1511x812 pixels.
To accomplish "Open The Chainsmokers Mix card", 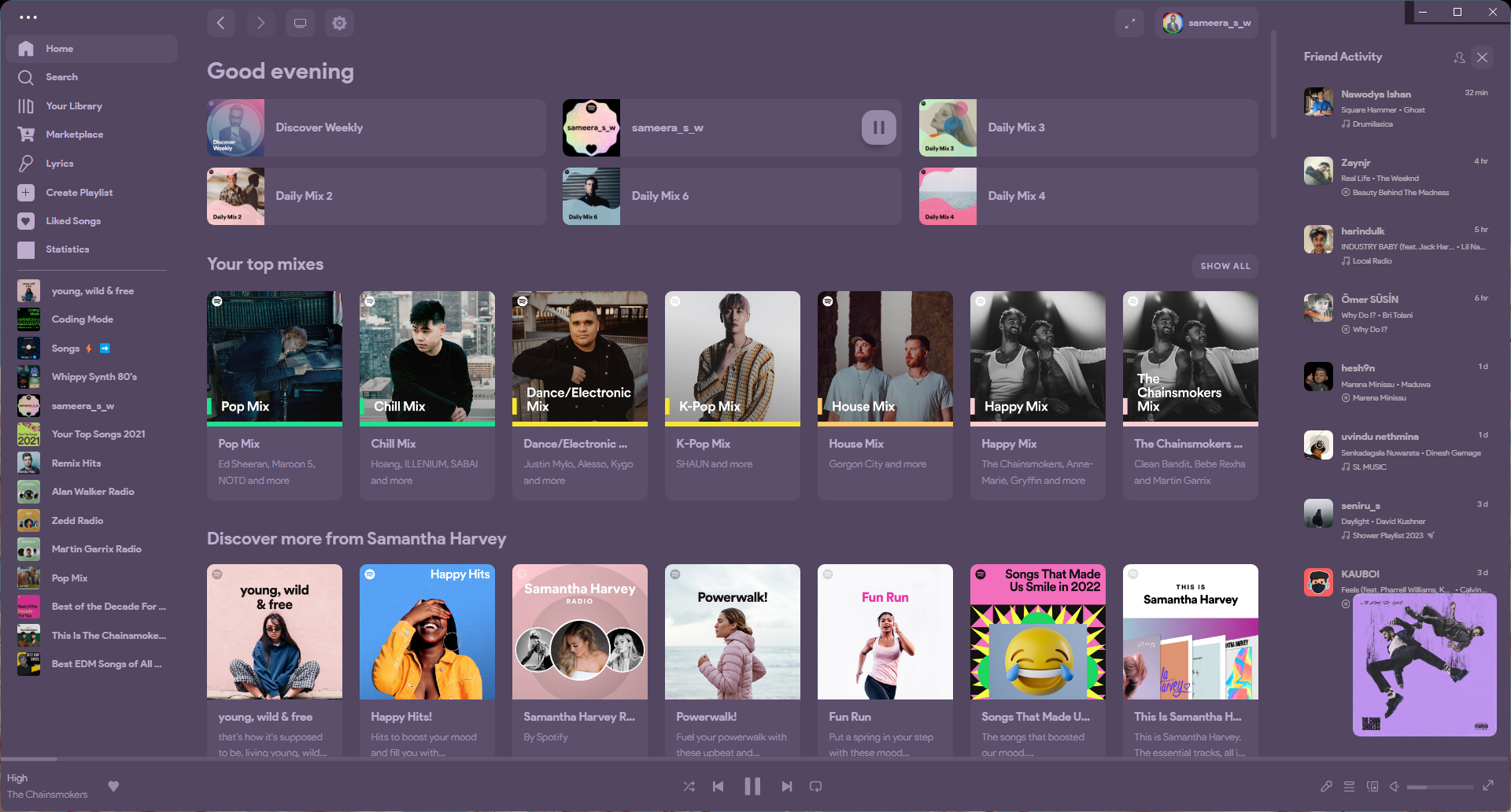I will tap(1191, 395).
